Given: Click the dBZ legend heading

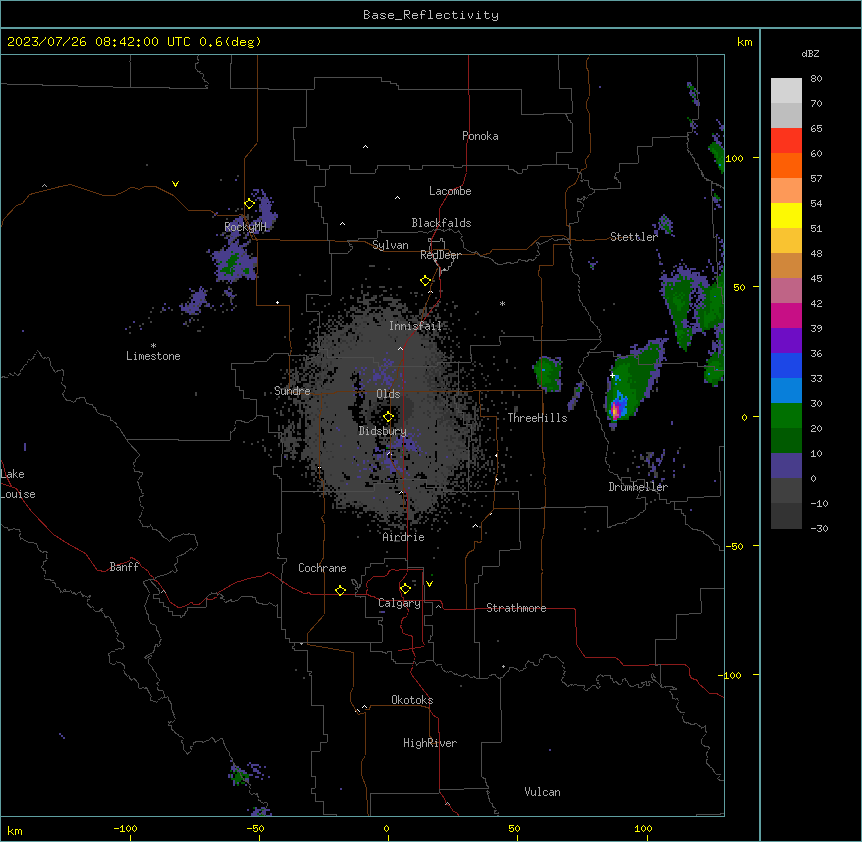Looking at the screenshot, I should 810,54.
